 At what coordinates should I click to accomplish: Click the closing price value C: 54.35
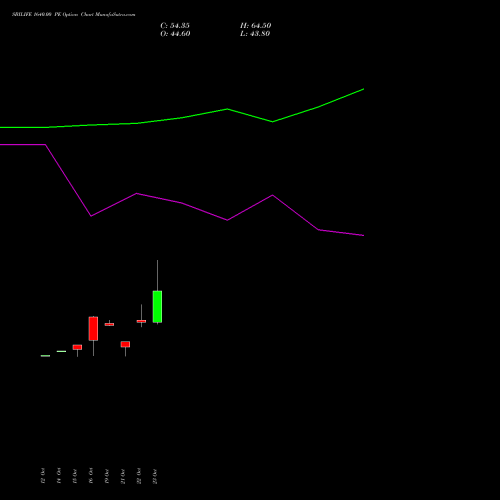(175, 26)
